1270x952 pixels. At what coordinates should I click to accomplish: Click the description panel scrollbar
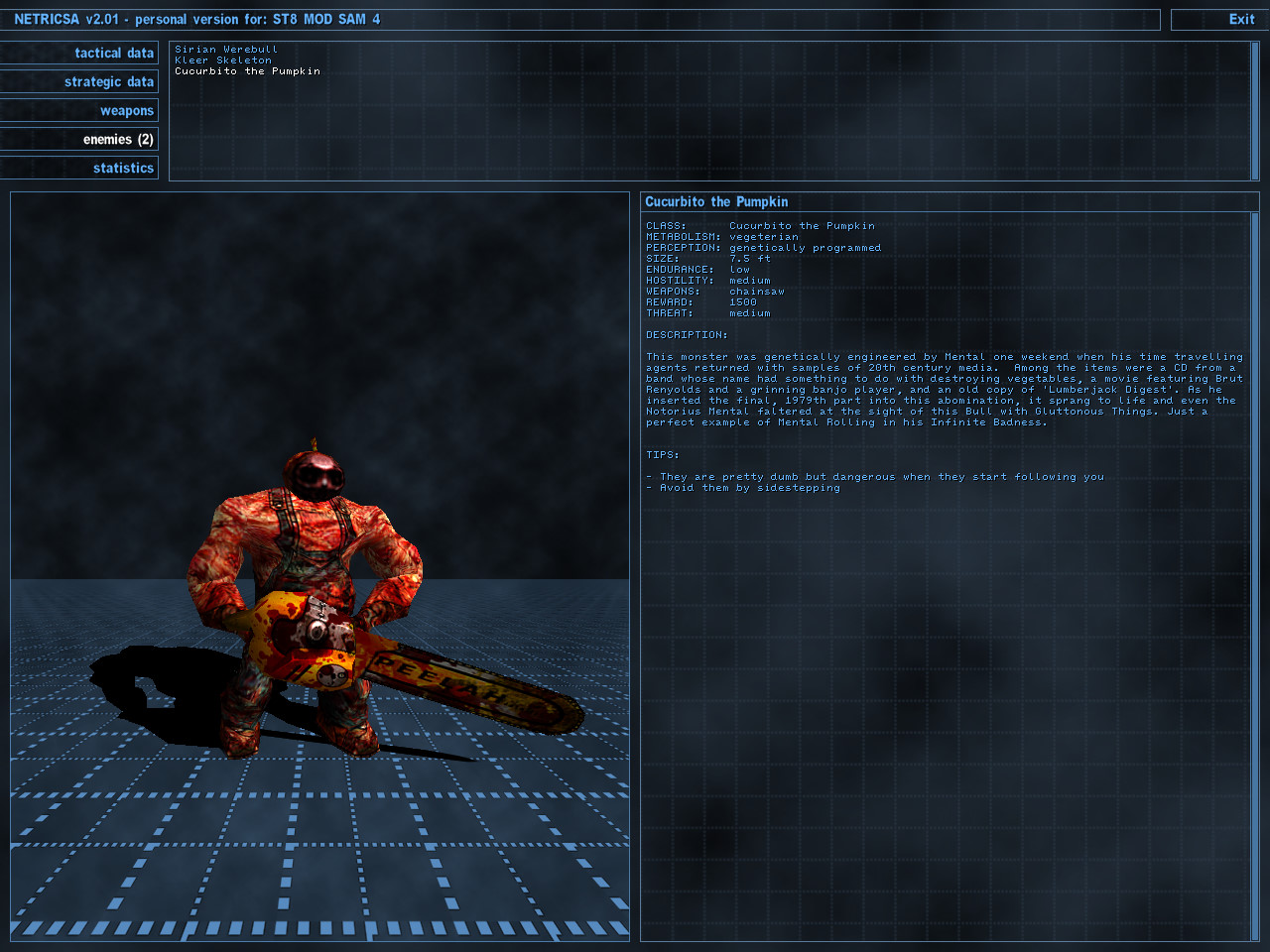click(x=1254, y=575)
